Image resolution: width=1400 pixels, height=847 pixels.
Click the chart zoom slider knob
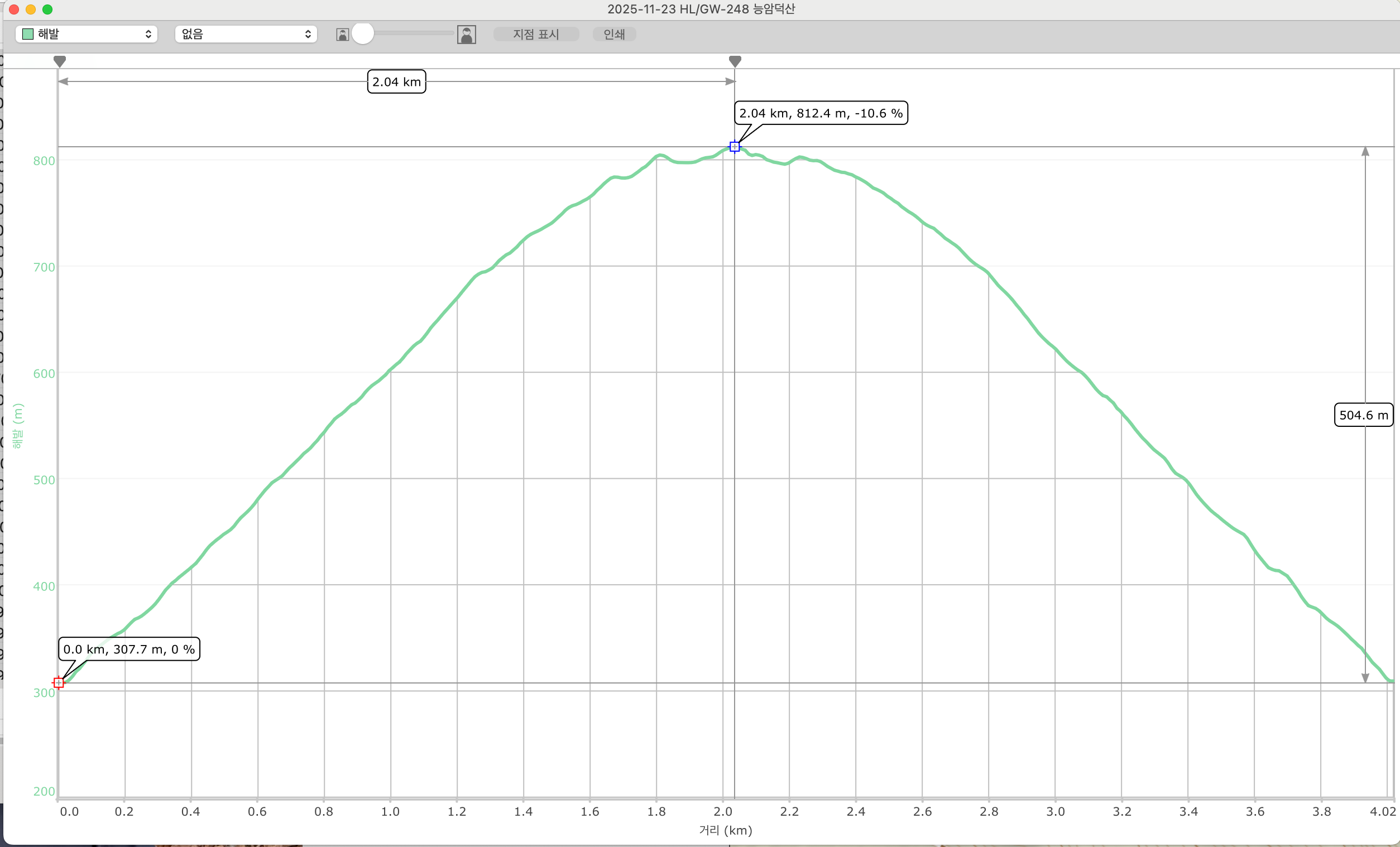click(x=362, y=33)
